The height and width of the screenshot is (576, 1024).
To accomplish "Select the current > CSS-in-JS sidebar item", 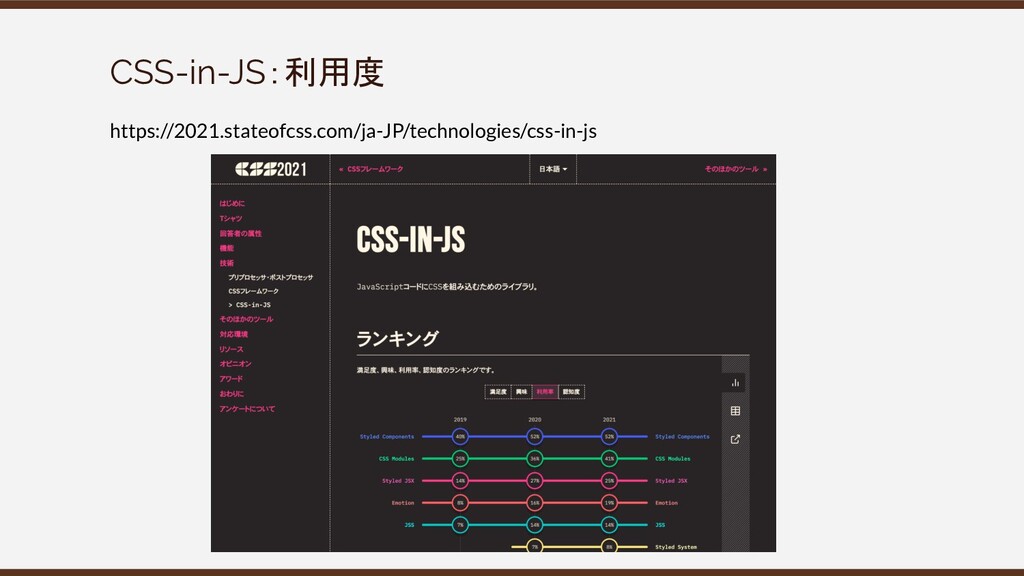I will [x=249, y=305].
